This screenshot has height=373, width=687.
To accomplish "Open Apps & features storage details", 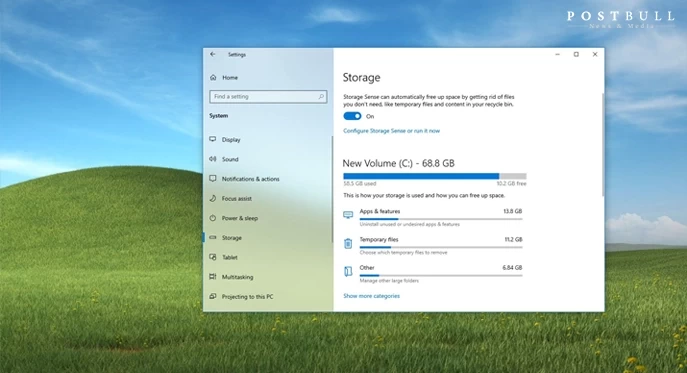I will click(433, 217).
